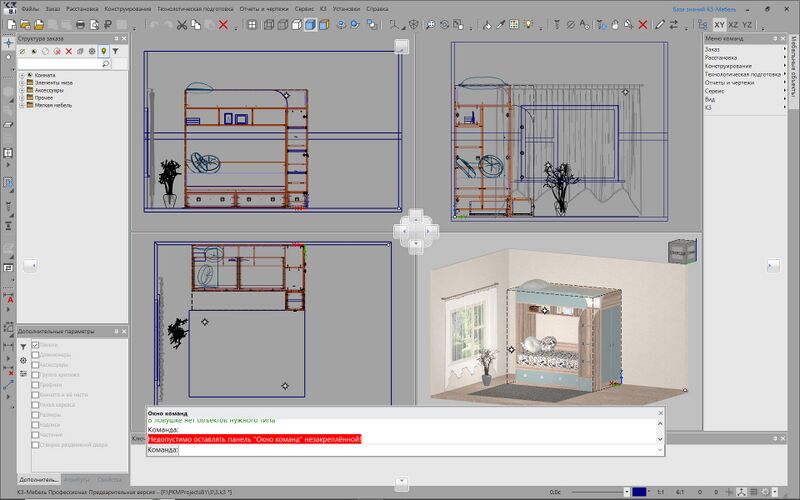
Task: Toggle the YZ plane button
Action: point(747,24)
